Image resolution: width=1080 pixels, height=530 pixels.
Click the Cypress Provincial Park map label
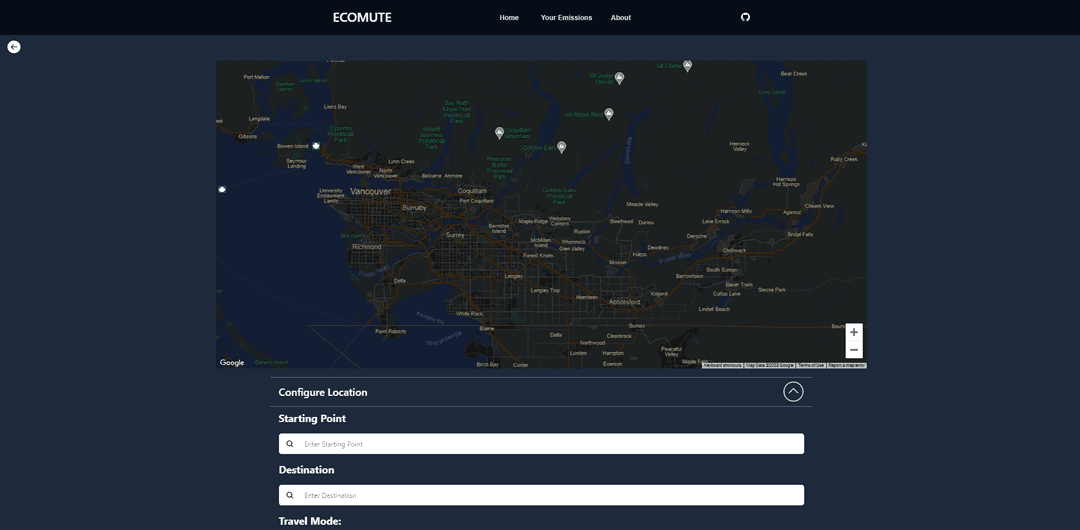[340, 134]
